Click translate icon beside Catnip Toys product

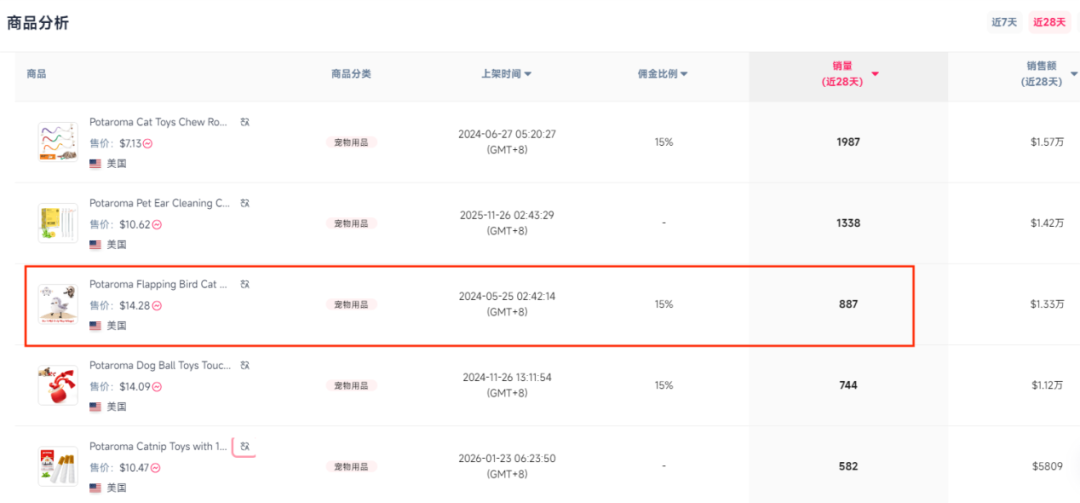coord(245,447)
